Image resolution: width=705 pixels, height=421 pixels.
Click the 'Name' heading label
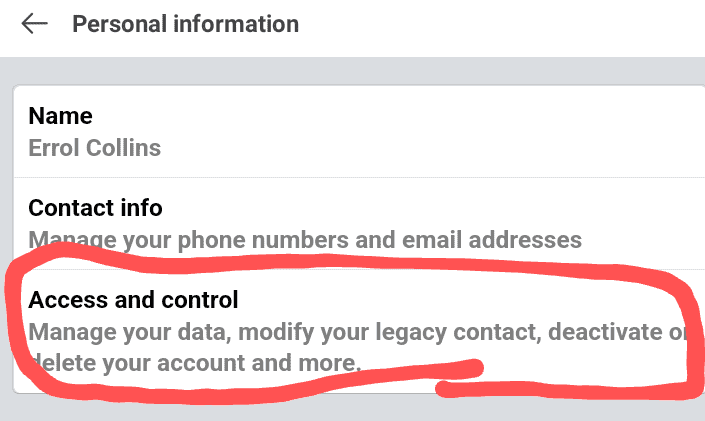pyautogui.click(x=60, y=116)
